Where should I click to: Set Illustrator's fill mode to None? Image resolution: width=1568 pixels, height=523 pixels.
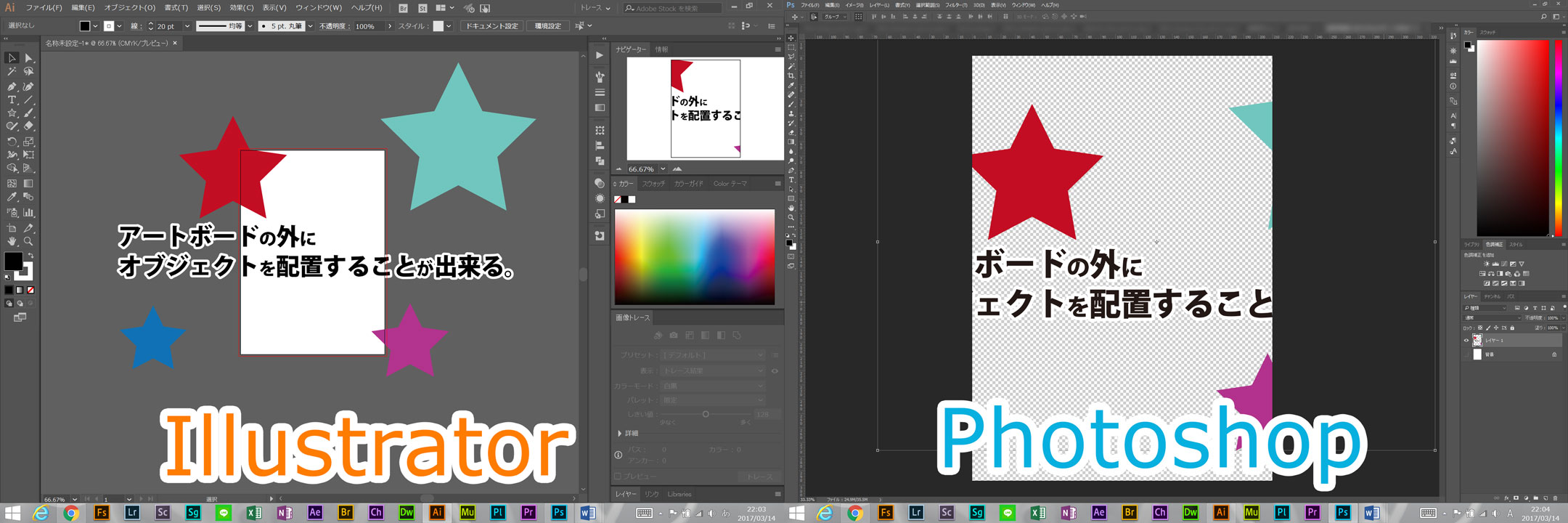point(30,290)
